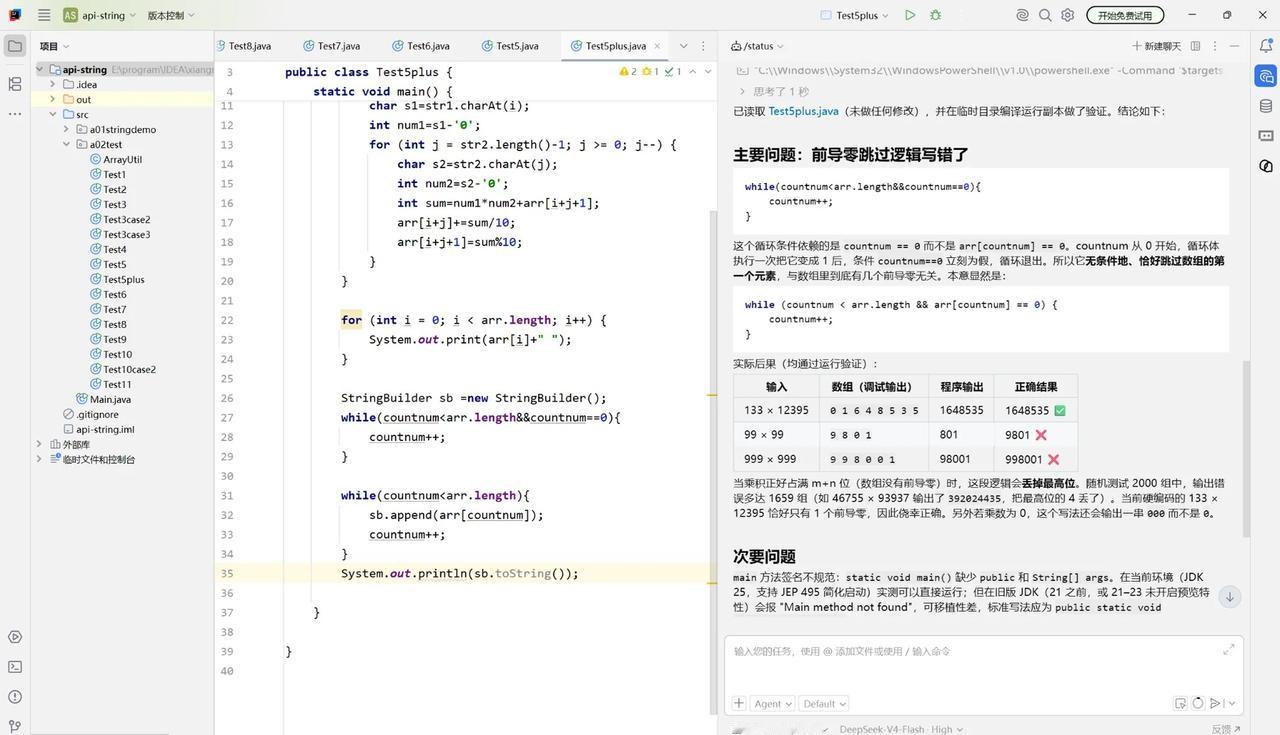Go to next highlighted problem down-arrow in editor

pos(708,71)
